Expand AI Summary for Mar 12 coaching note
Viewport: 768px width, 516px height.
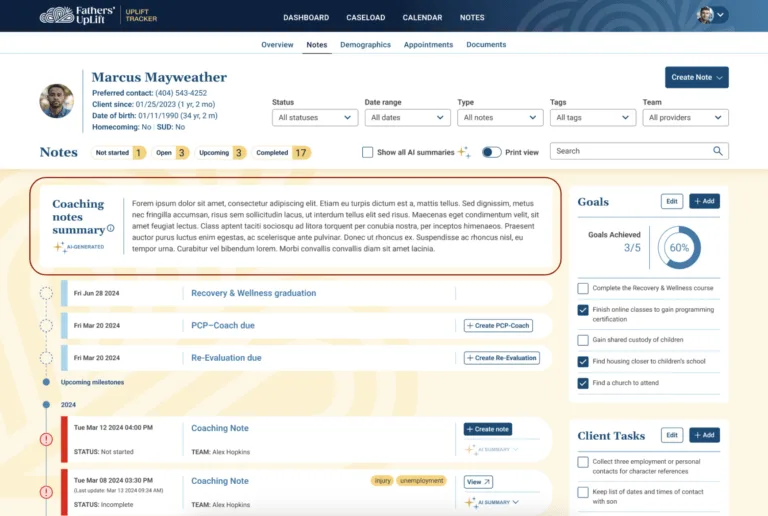tap(492, 449)
